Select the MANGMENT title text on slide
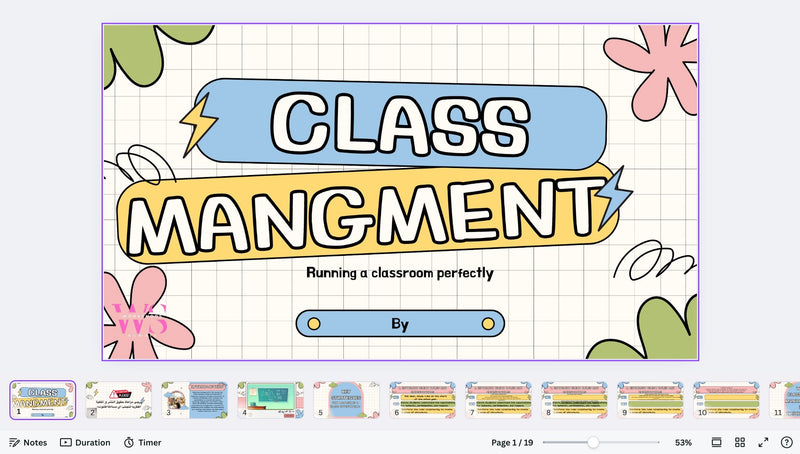 pyautogui.click(x=366, y=216)
